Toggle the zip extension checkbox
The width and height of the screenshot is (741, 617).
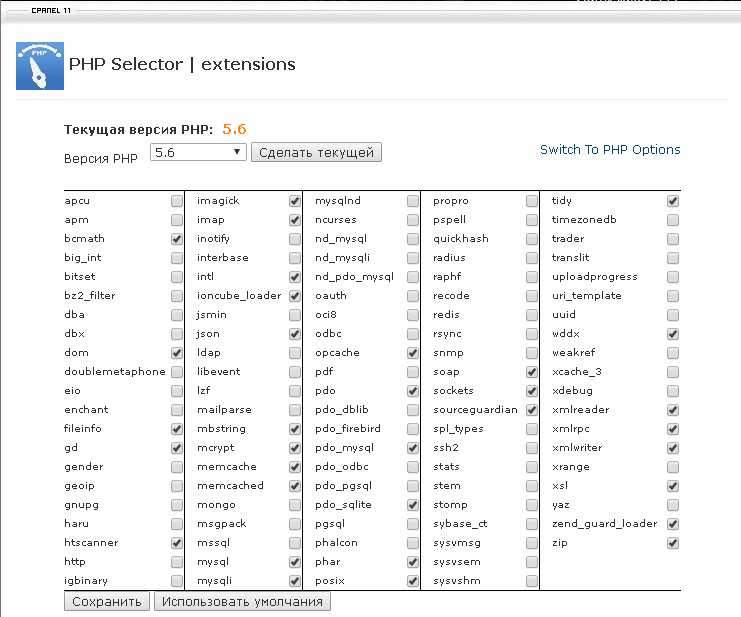pyautogui.click(x=673, y=543)
